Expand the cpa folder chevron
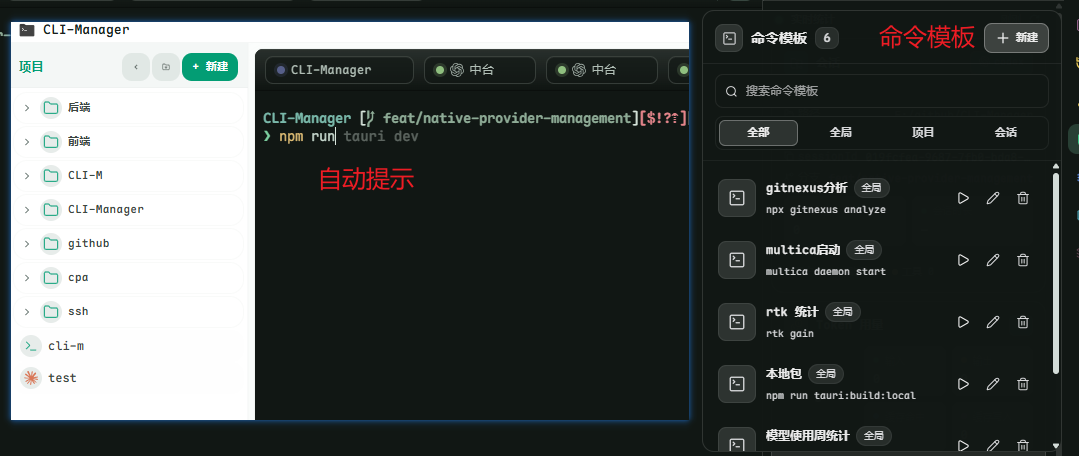Screen dimensions: 1079x456 [27, 278]
